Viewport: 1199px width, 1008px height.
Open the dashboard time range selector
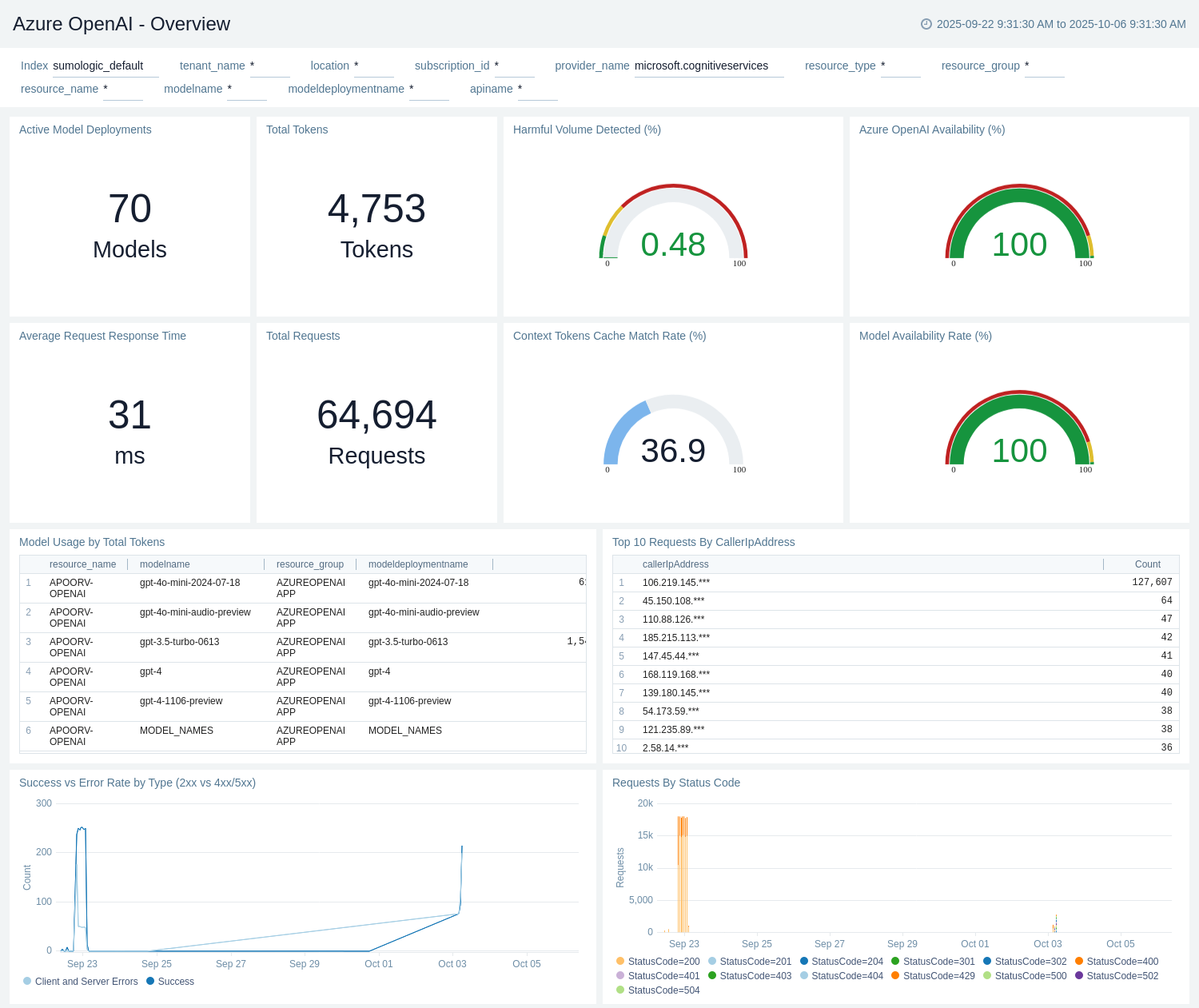(x=1060, y=24)
